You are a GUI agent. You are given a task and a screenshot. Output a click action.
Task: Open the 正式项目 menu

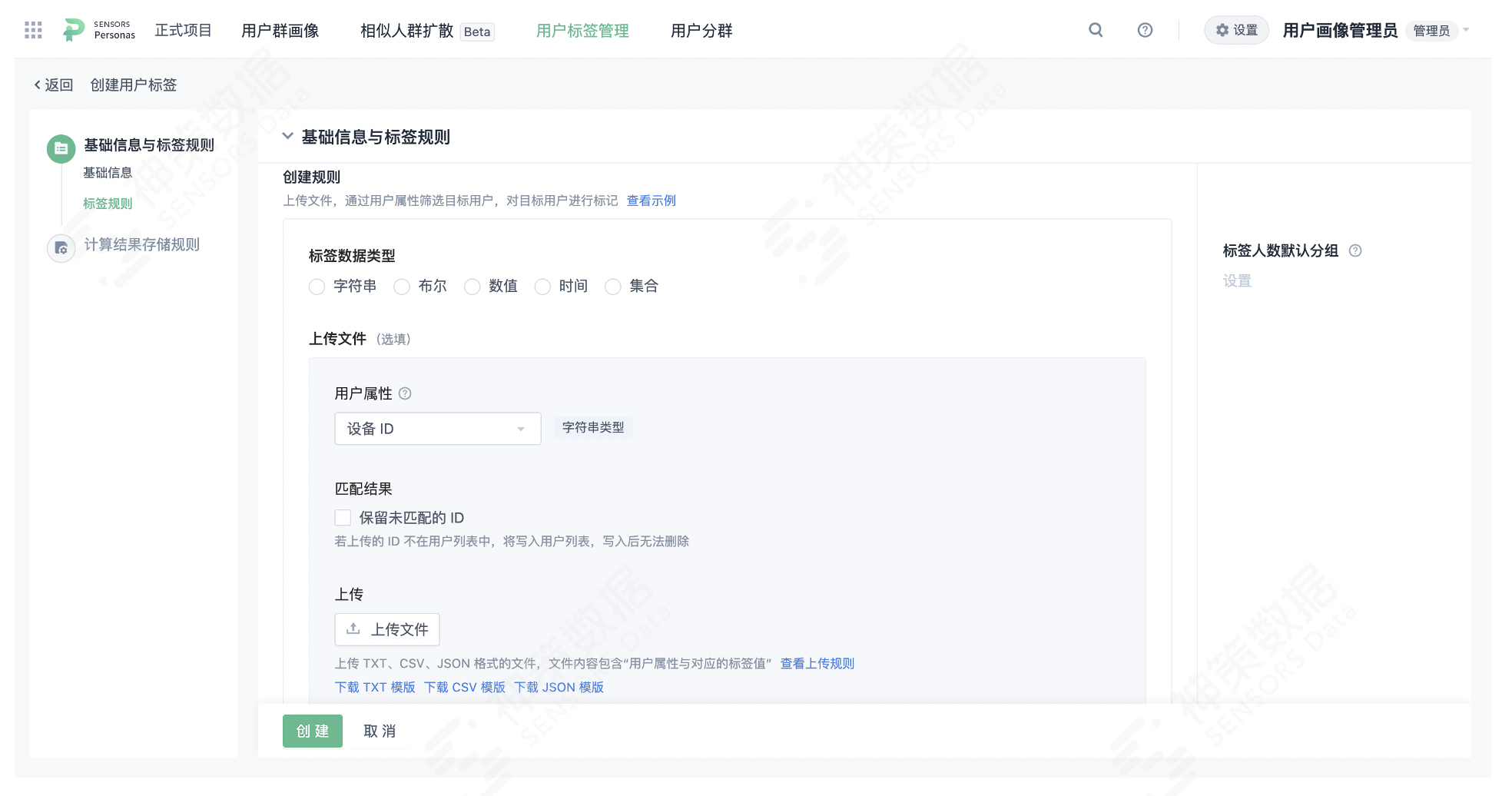[x=183, y=30]
